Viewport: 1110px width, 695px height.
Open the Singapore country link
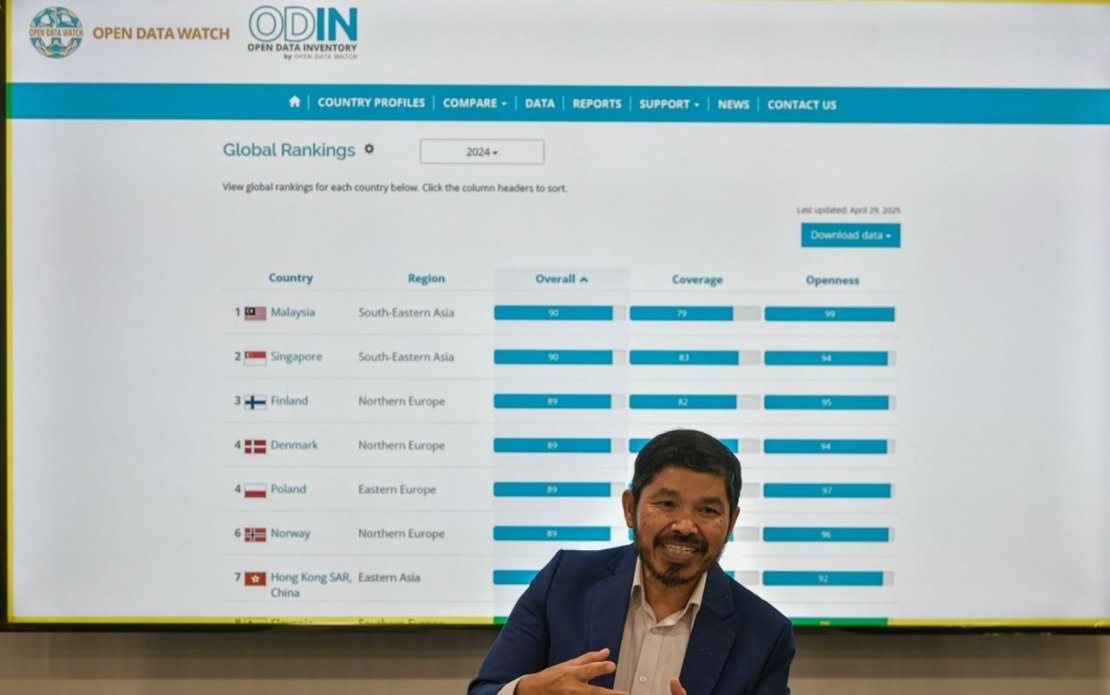(x=296, y=357)
